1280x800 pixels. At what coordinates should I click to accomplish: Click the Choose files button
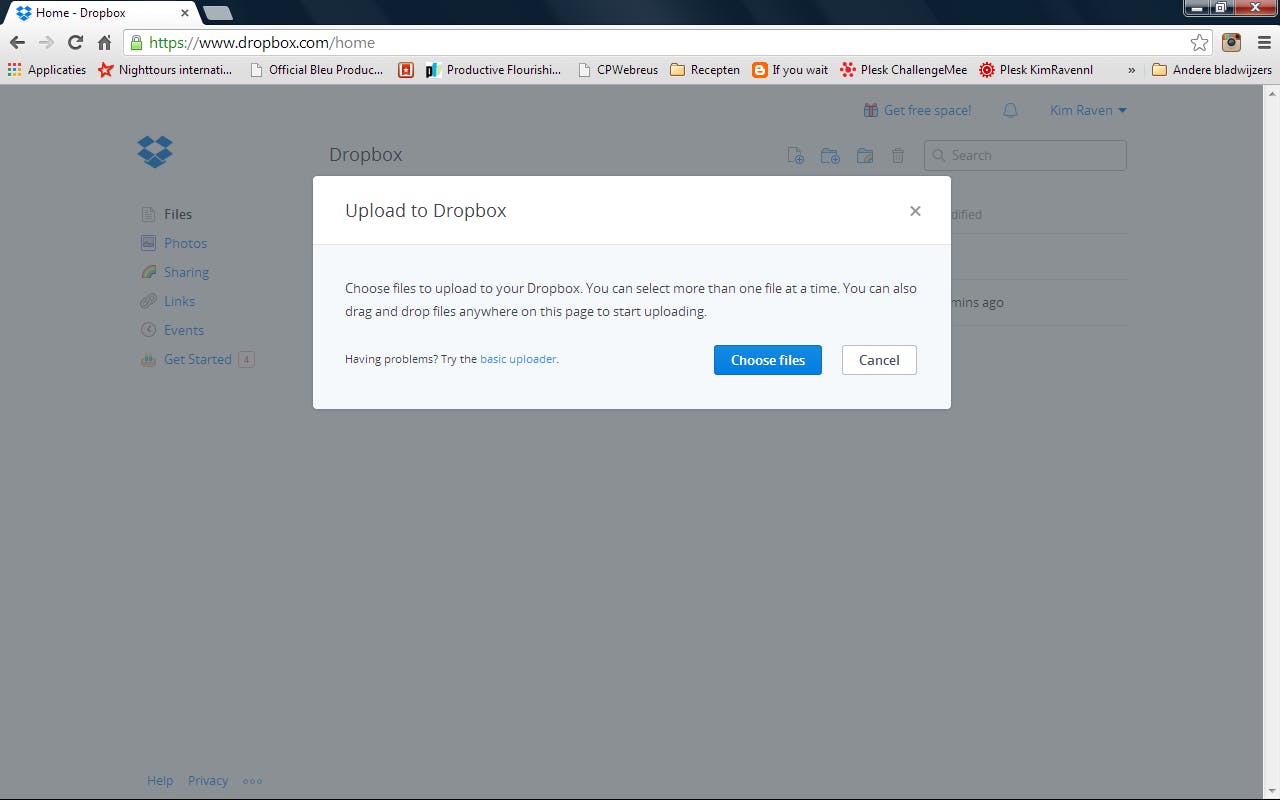(768, 360)
